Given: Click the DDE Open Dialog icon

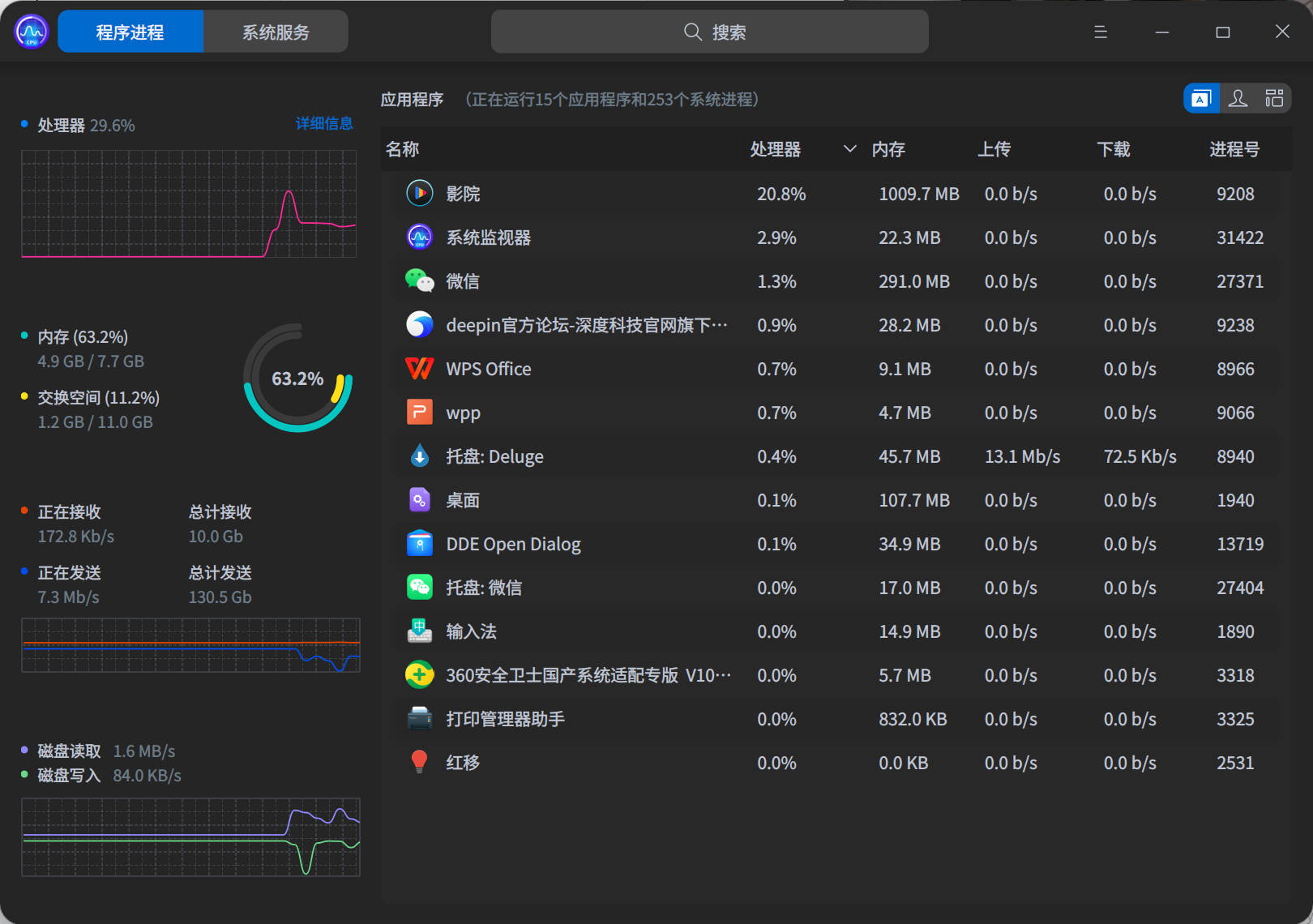Looking at the screenshot, I should click(x=419, y=544).
